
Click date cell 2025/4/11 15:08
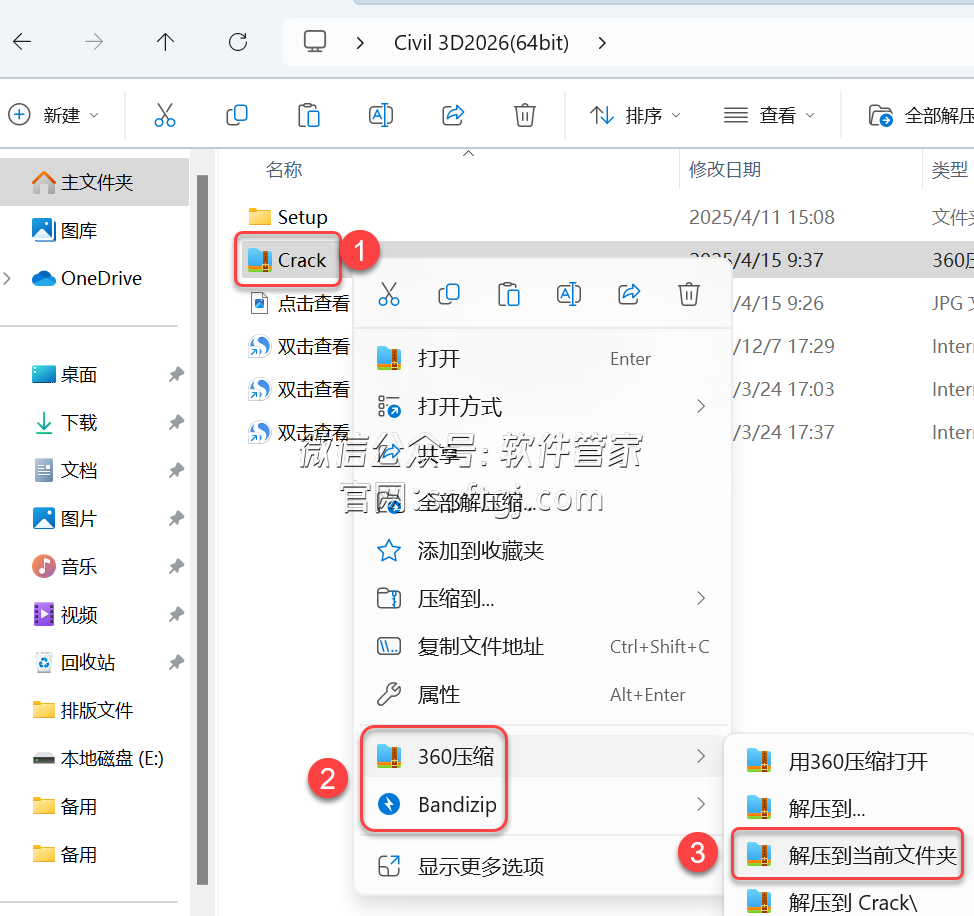coord(762,217)
